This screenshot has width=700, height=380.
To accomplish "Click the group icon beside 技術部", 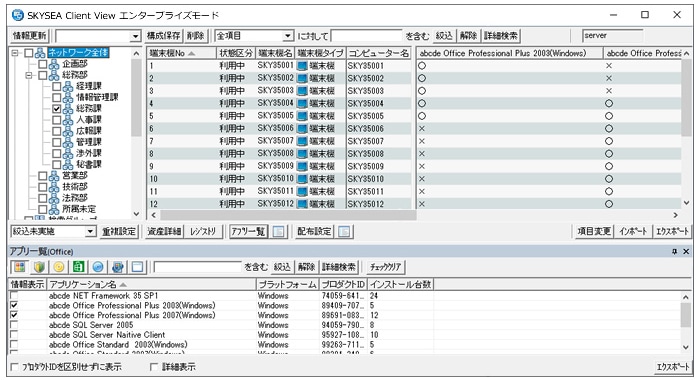I will (x=54, y=187).
